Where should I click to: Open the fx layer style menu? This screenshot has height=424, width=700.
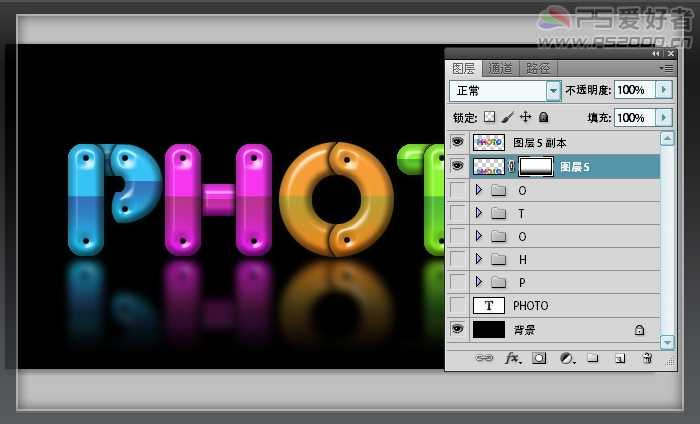(512, 358)
